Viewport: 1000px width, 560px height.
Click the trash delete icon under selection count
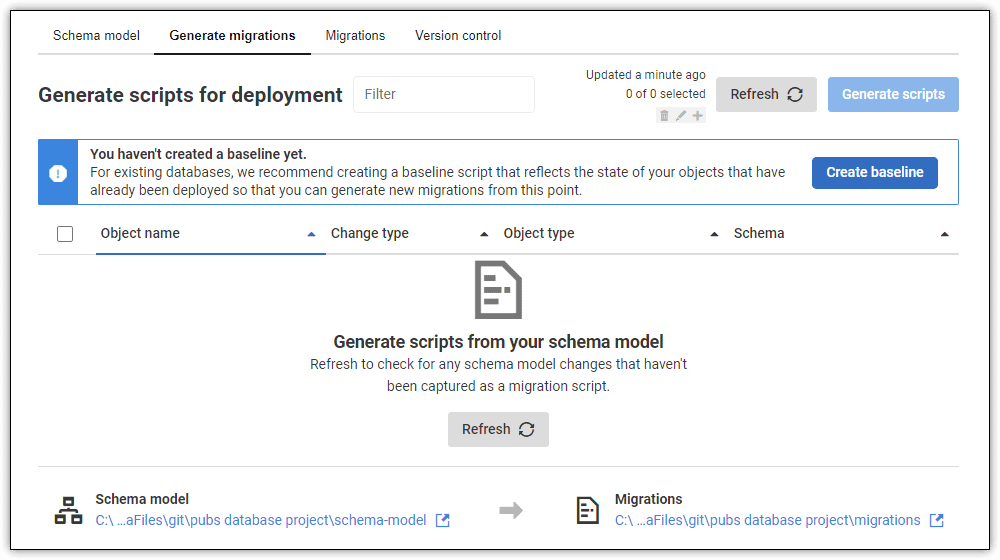pos(664,115)
